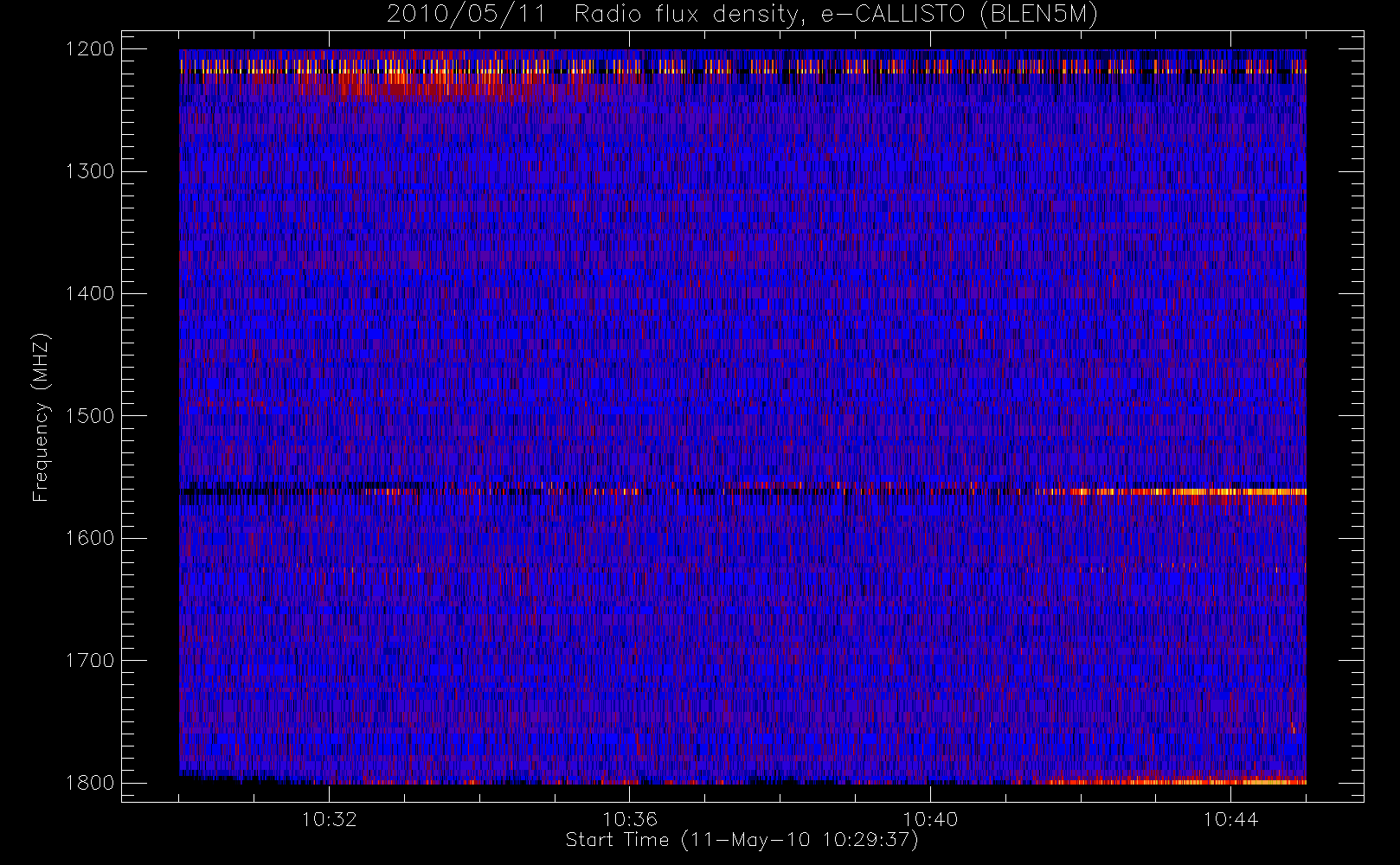Click the 10:40 time tick label
Screen dimensions: 1400x865
point(930,818)
